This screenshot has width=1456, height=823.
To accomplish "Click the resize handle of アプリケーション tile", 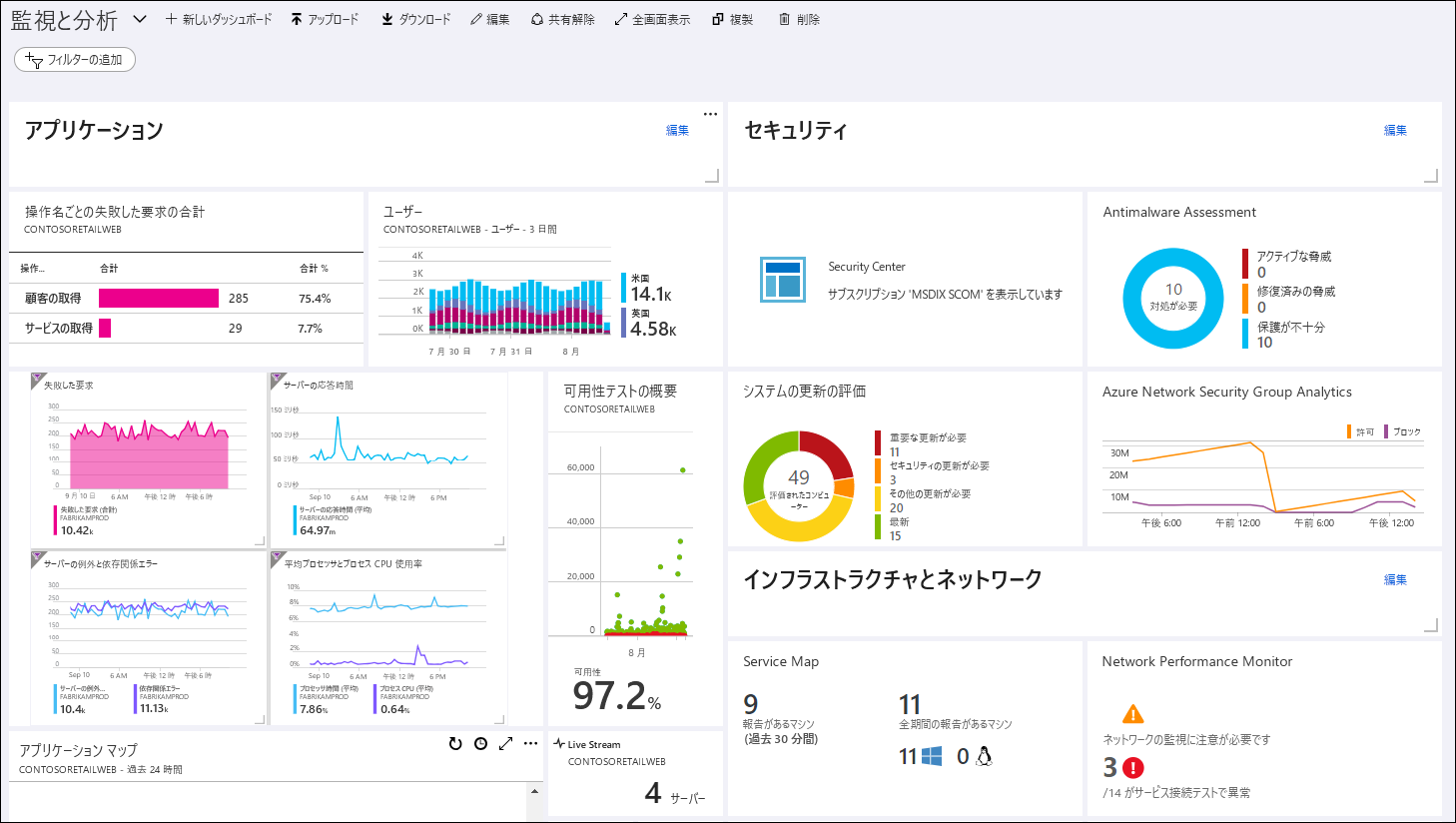I will click(712, 176).
